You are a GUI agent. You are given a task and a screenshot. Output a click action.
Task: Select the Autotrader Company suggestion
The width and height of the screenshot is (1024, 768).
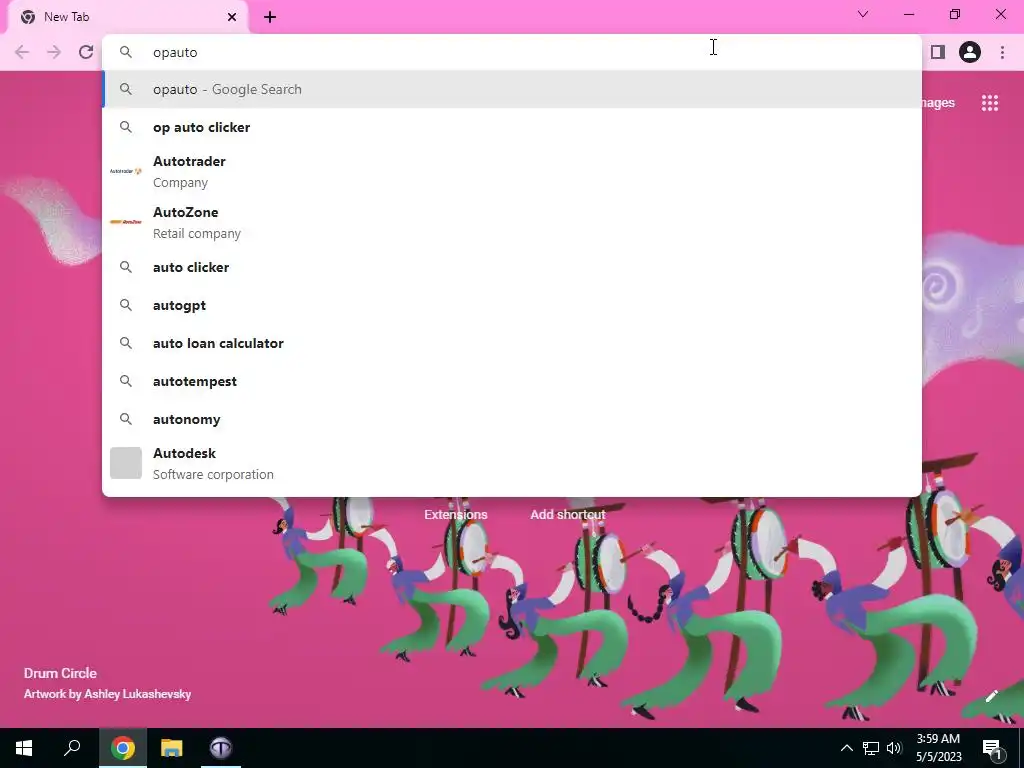coord(512,172)
